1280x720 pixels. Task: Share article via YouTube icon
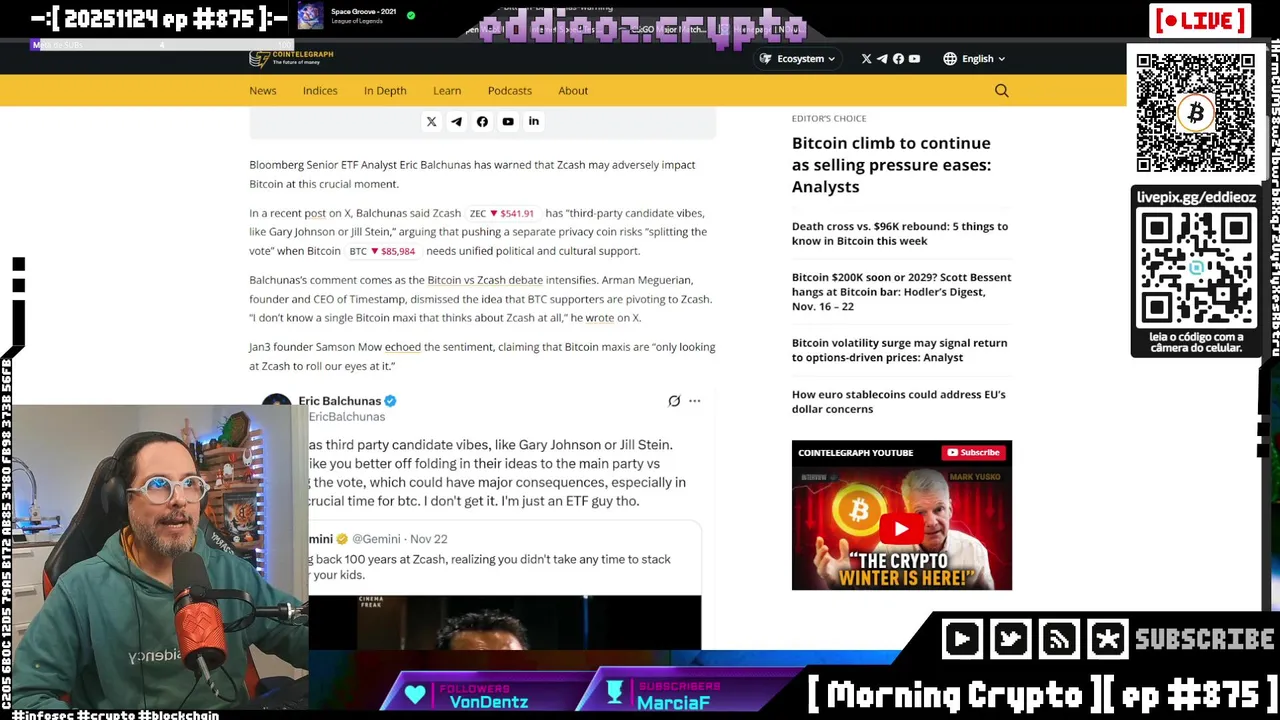coord(508,122)
